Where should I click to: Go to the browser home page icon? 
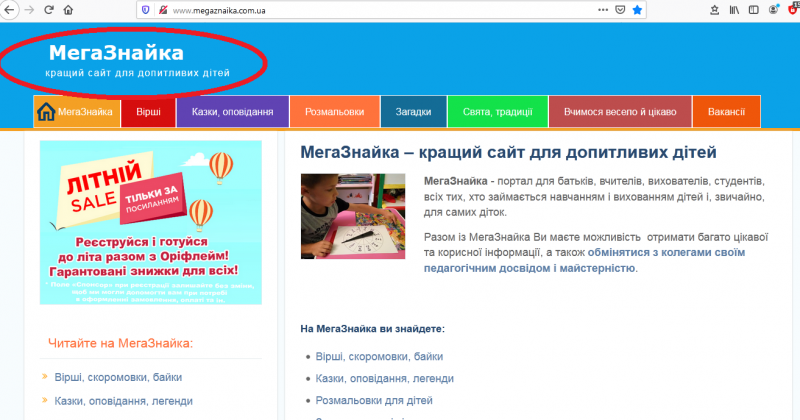[67, 9]
